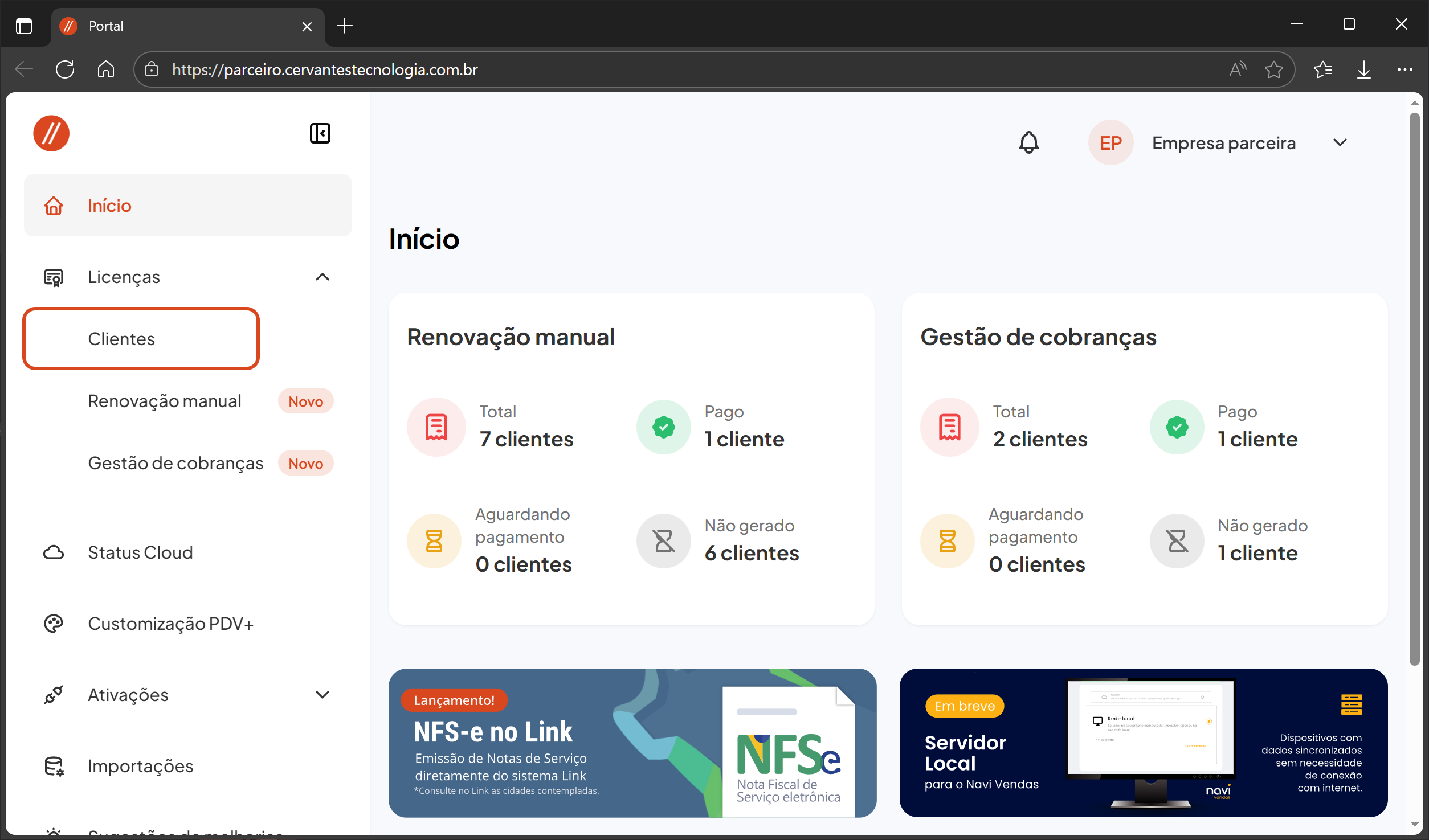This screenshot has height=840, width=1429.
Task: Open Gestão de cobranças sidebar link
Action: coord(175,463)
